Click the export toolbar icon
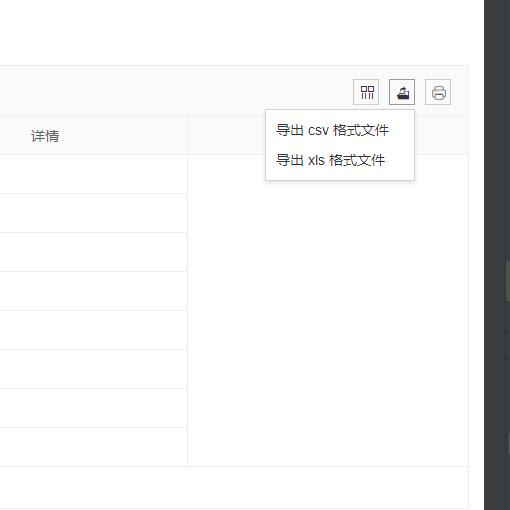510x510 pixels. (x=402, y=92)
